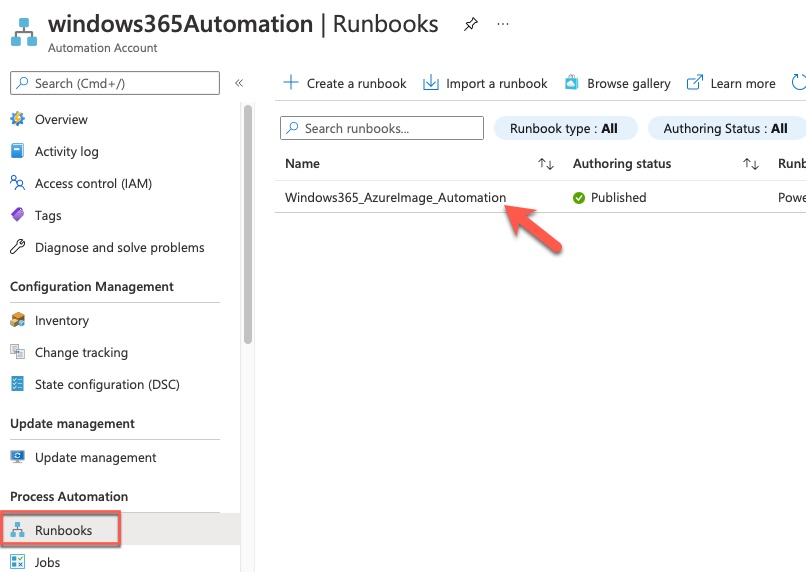Collapse the sidebar with the double chevron
This screenshot has height=572, width=806.
(239, 83)
